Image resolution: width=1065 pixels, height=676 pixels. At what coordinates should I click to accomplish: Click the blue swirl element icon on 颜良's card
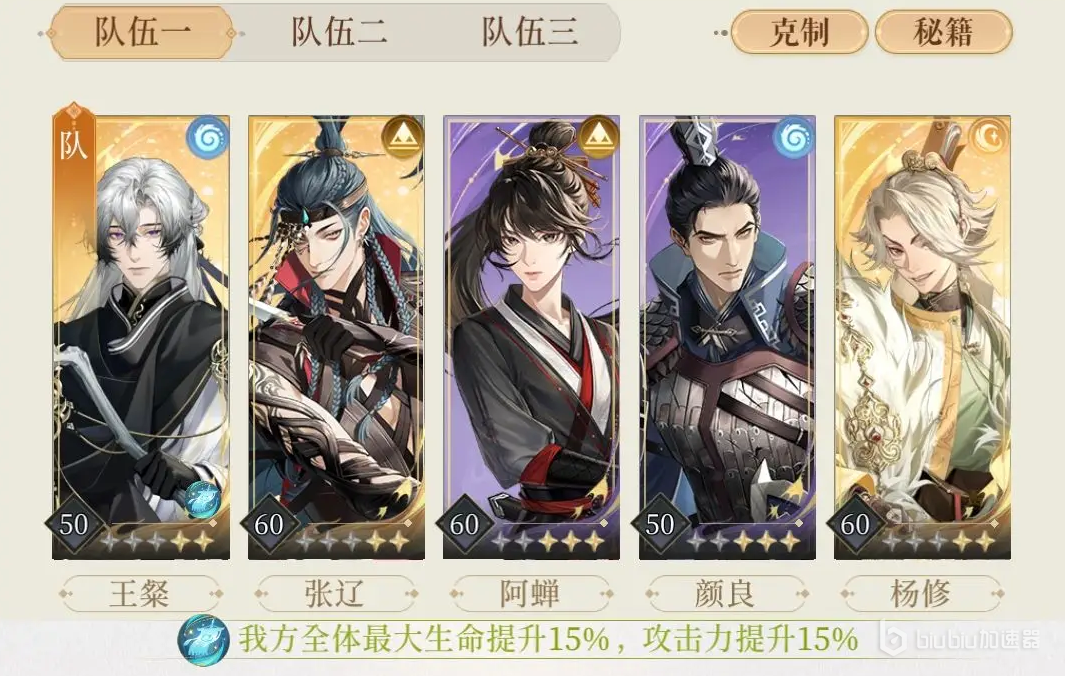point(793,137)
